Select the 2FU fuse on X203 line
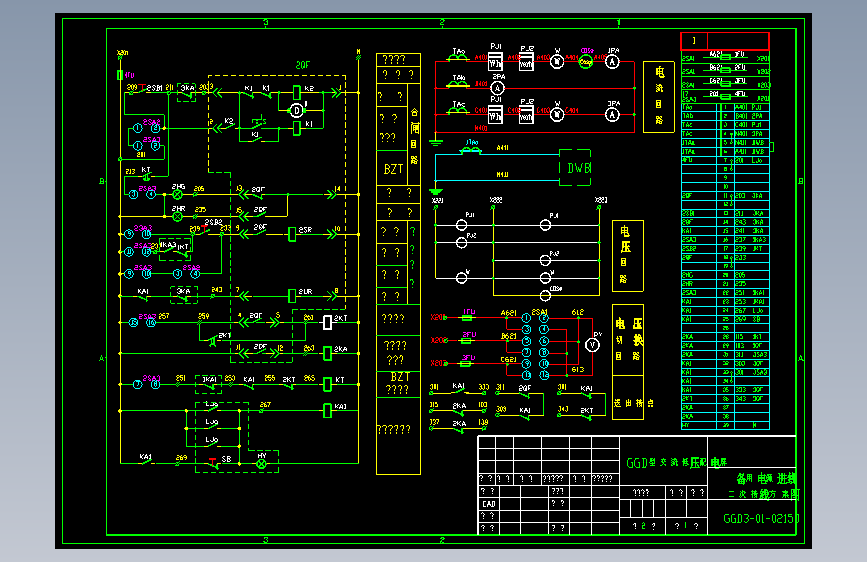Image resolution: width=867 pixels, height=562 pixels. coord(467,340)
